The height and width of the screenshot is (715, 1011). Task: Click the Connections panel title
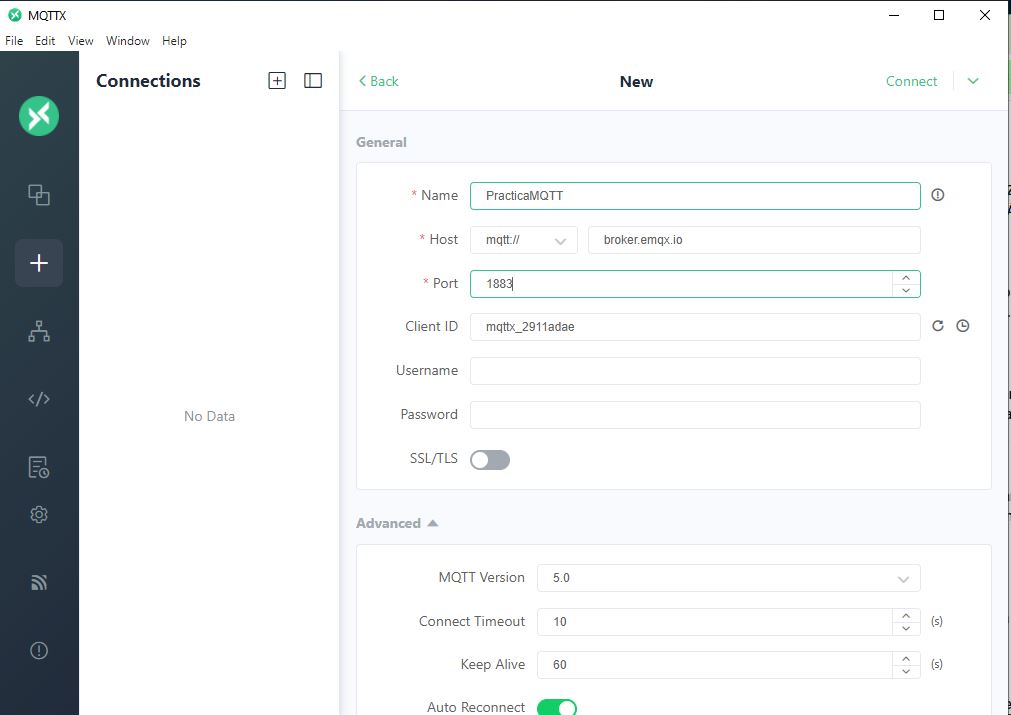pyautogui.click(x=148, y=81)
